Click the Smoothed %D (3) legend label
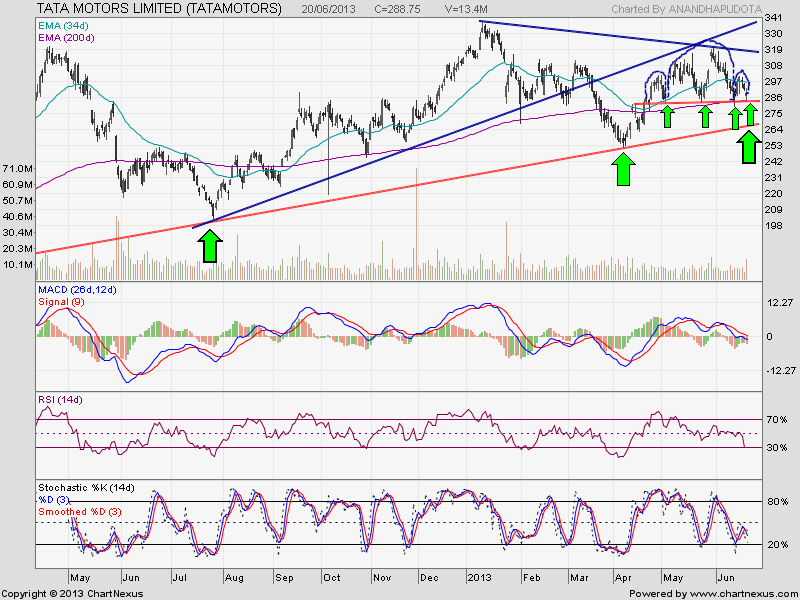This screenshot has height=600, width=800. (x=80, y=511)
